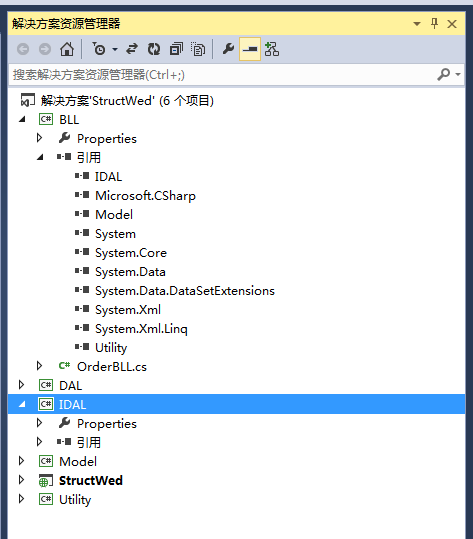Image resolution: width=473 pixels, height=539 pixels.
Task: Open the Pending Changes Filter dropdown arrow
Action: (x=115, y=50)
